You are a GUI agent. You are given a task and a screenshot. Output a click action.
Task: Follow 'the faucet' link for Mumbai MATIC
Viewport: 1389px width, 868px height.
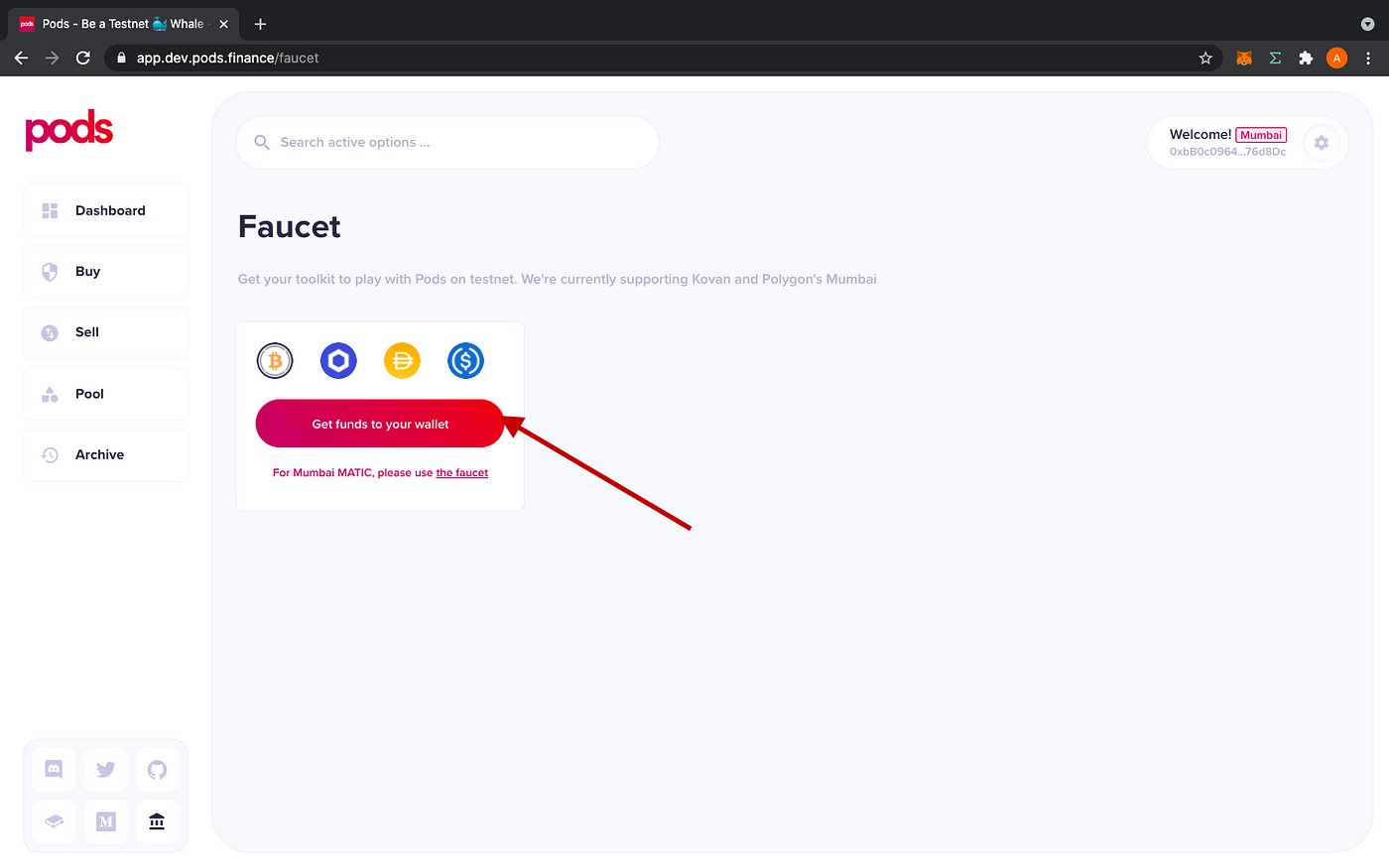pos(462,473)
